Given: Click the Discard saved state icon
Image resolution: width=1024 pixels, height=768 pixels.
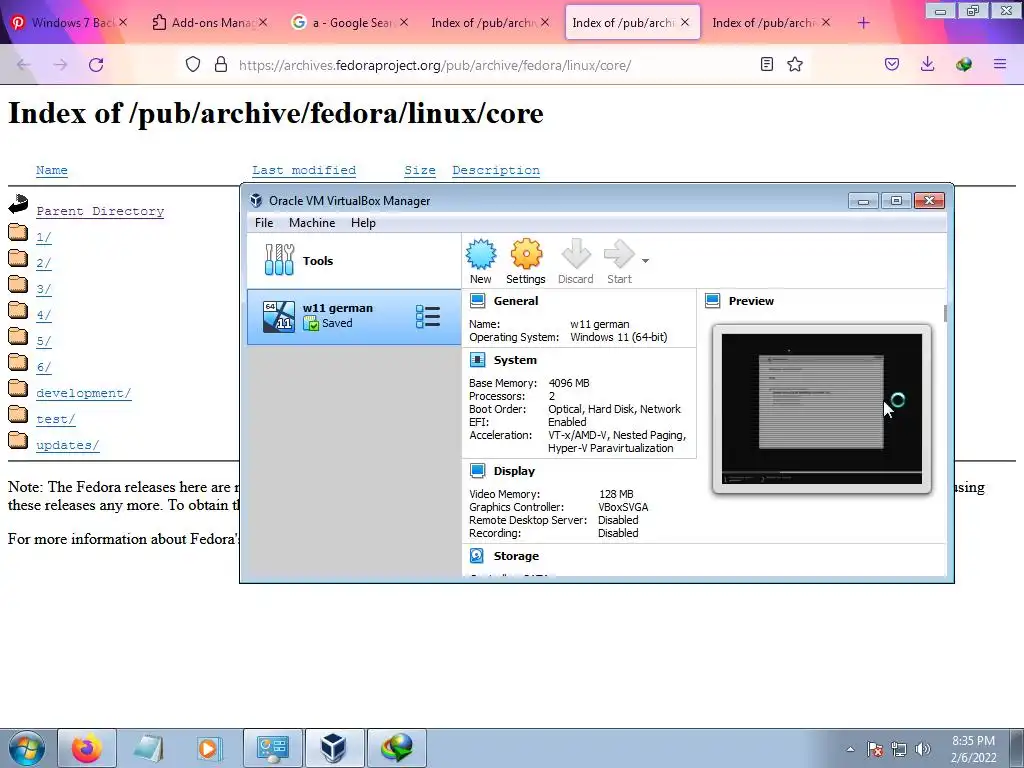Looking at the screenshot, I should (x=575, y=254).
